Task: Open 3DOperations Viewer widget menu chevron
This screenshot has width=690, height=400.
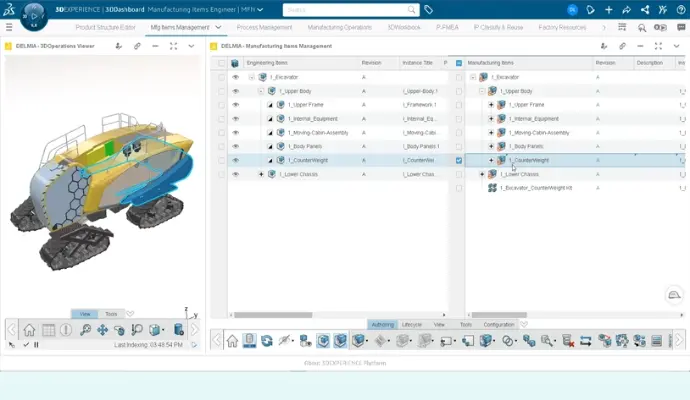Action: pyautogui.click(x=191, y=46)
